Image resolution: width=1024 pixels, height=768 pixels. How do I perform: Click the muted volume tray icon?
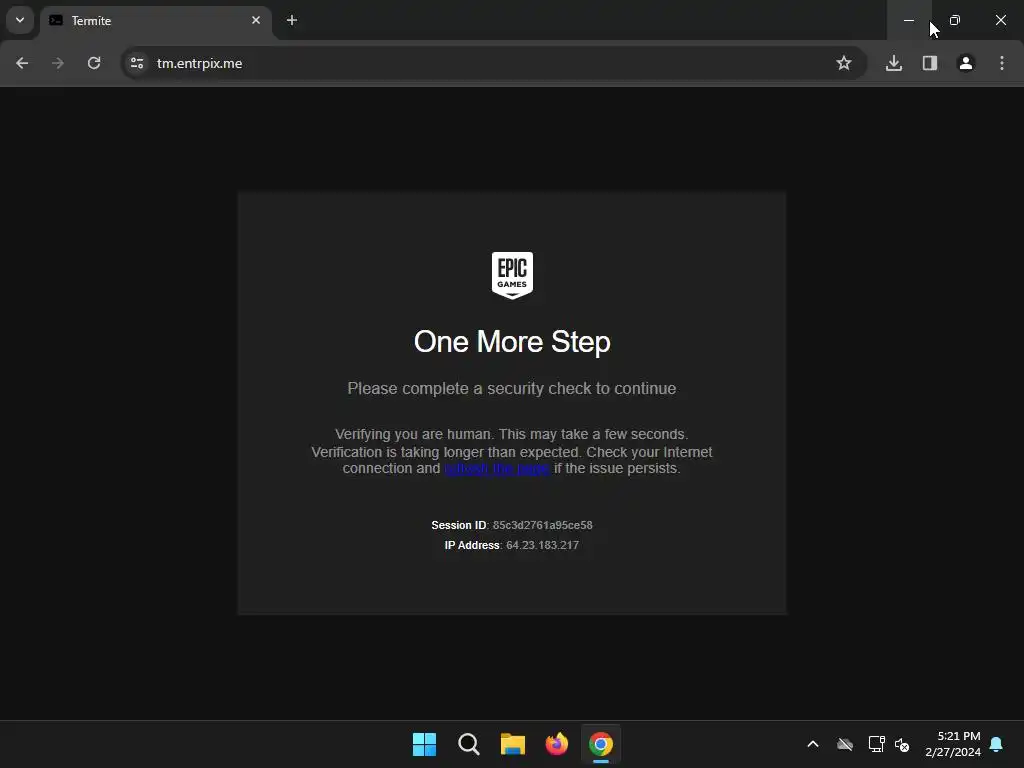tap(902, 744)
